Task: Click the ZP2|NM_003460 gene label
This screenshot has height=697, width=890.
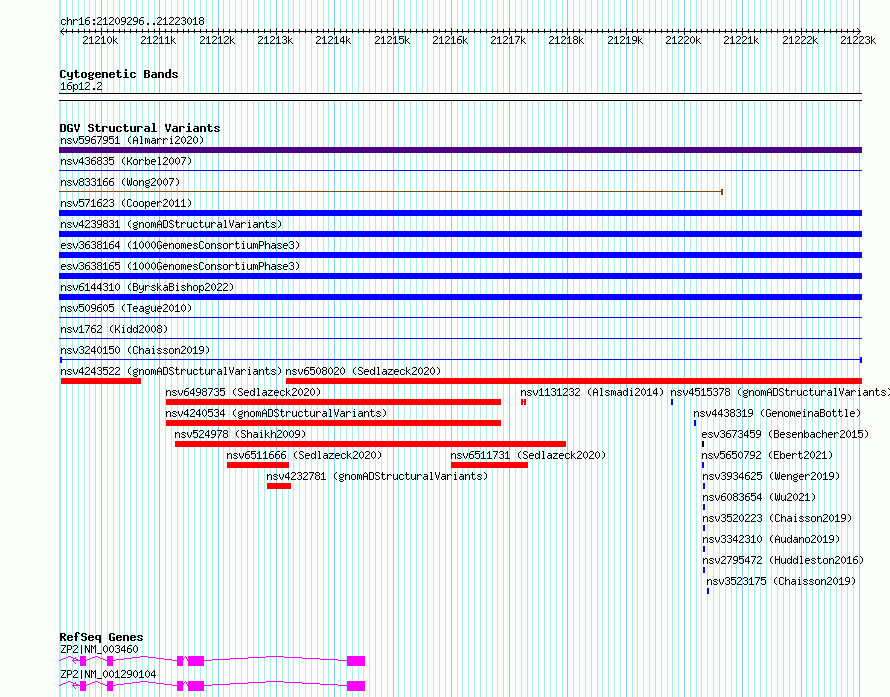Action: click(x=99, y=649)
